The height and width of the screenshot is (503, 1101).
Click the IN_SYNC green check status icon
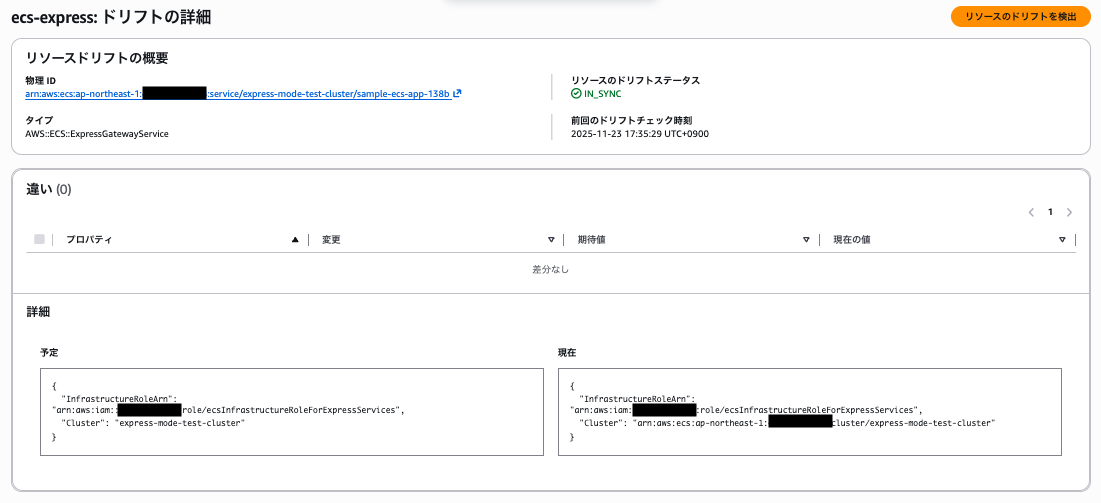576,93
